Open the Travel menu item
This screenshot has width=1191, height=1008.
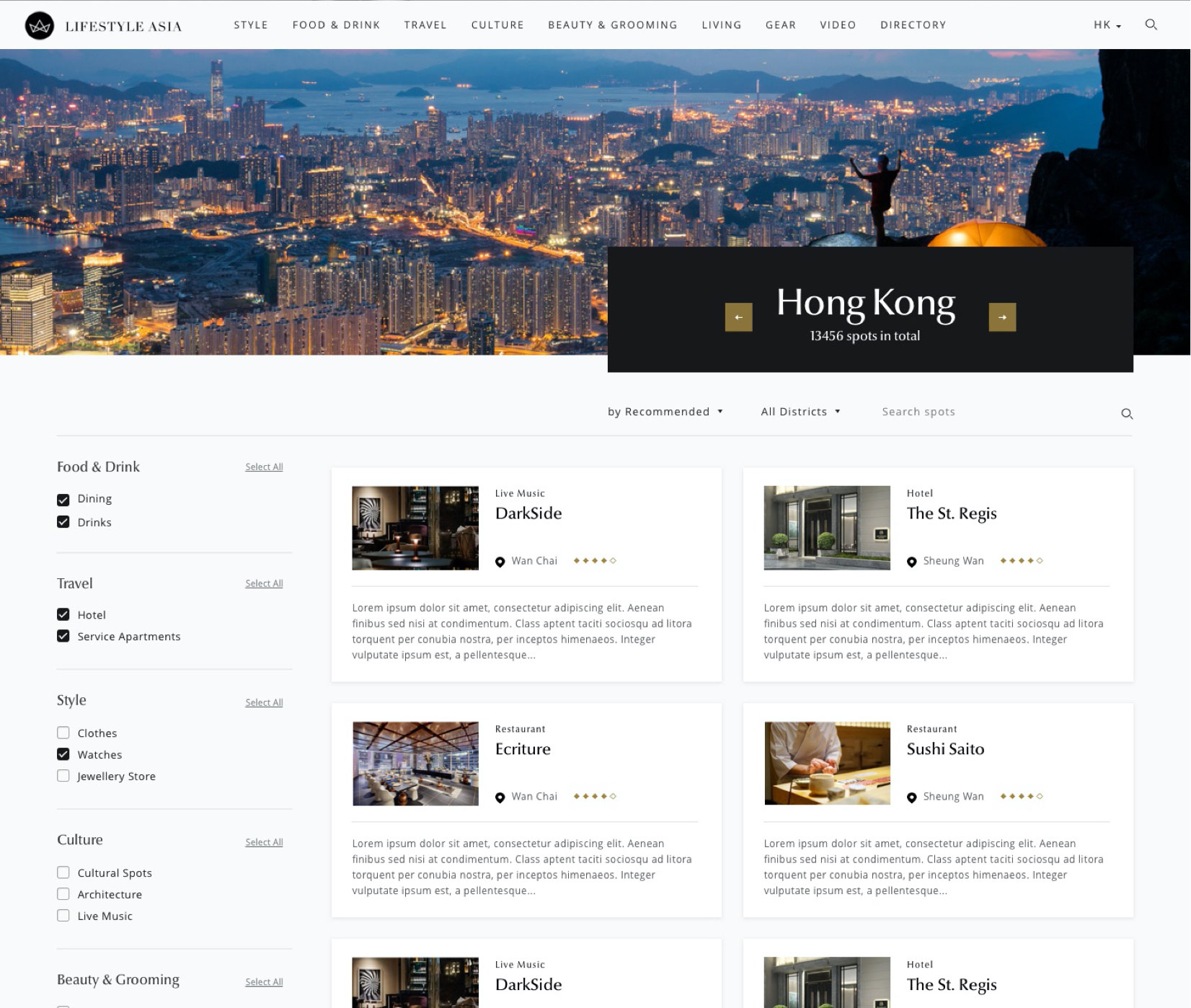(425, 25)
